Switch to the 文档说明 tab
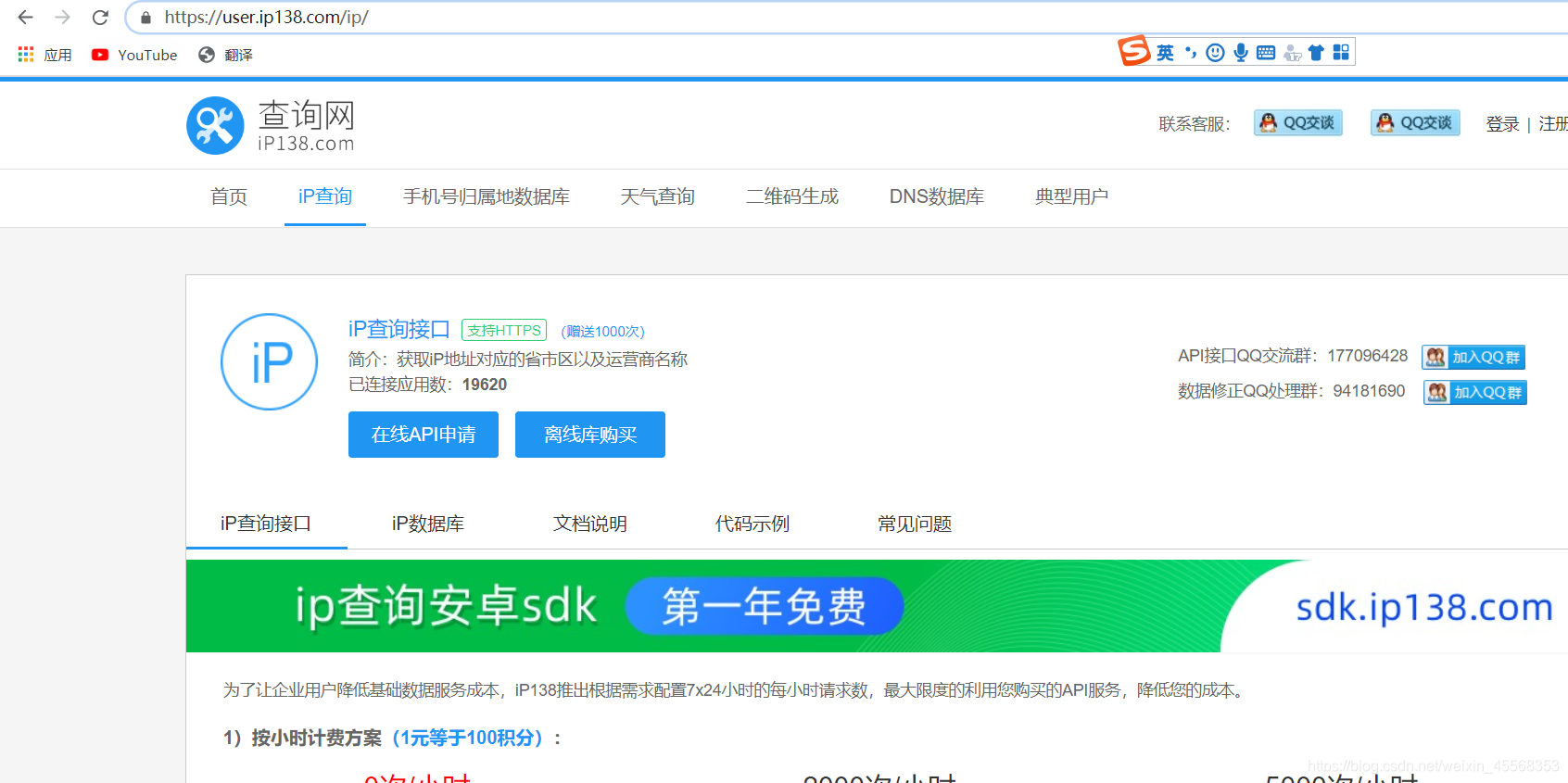Screen dimensions: 1568x783 [590, 524]
